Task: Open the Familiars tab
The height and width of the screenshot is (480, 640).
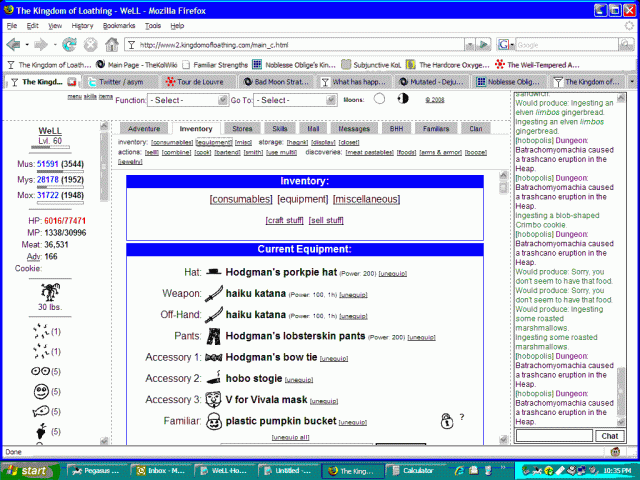Action: tap(434, 129)
